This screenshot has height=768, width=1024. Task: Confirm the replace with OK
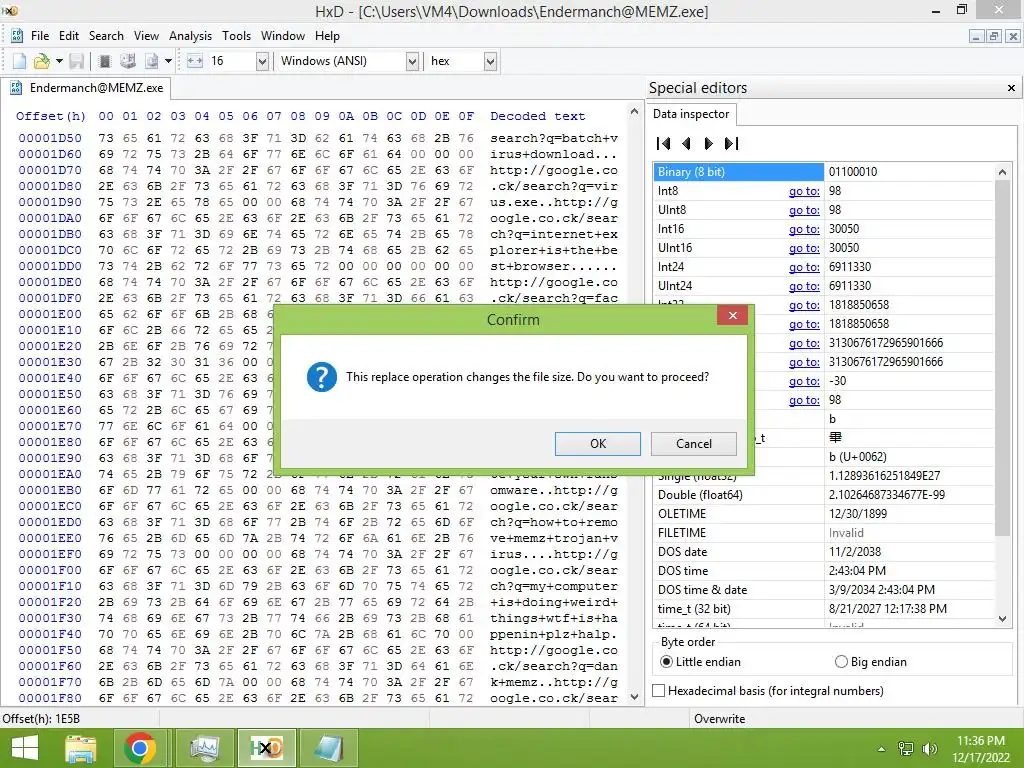[x=598, y=443]
